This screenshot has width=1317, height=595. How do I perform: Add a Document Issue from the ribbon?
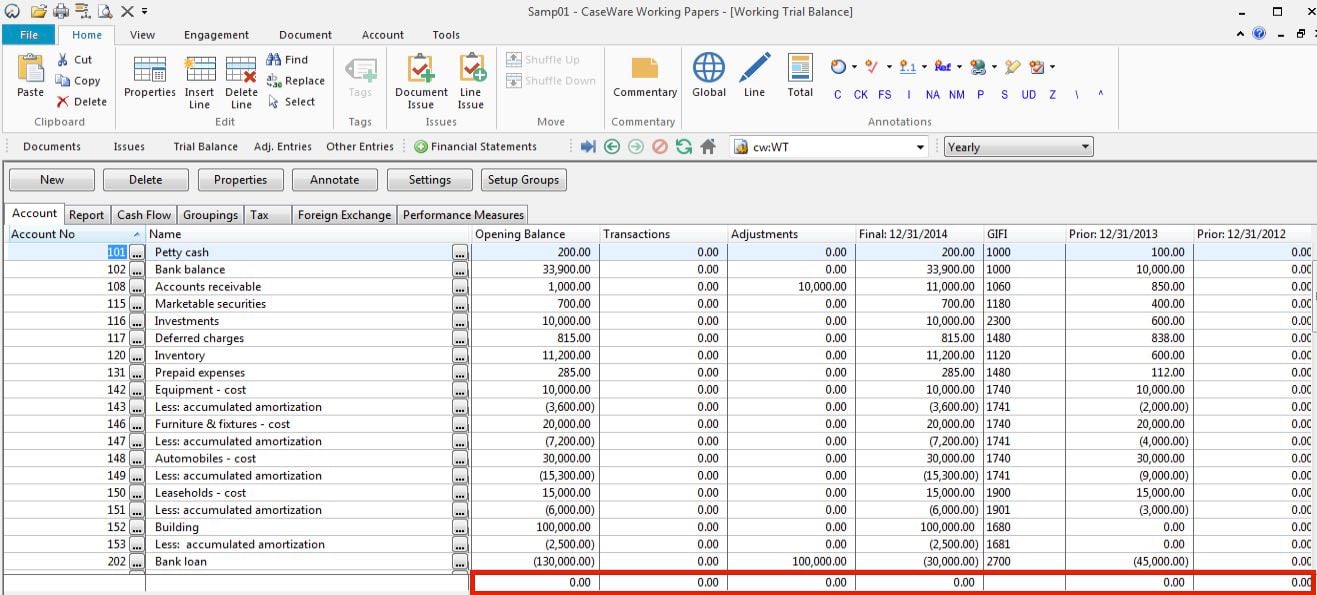coord(421,82)
